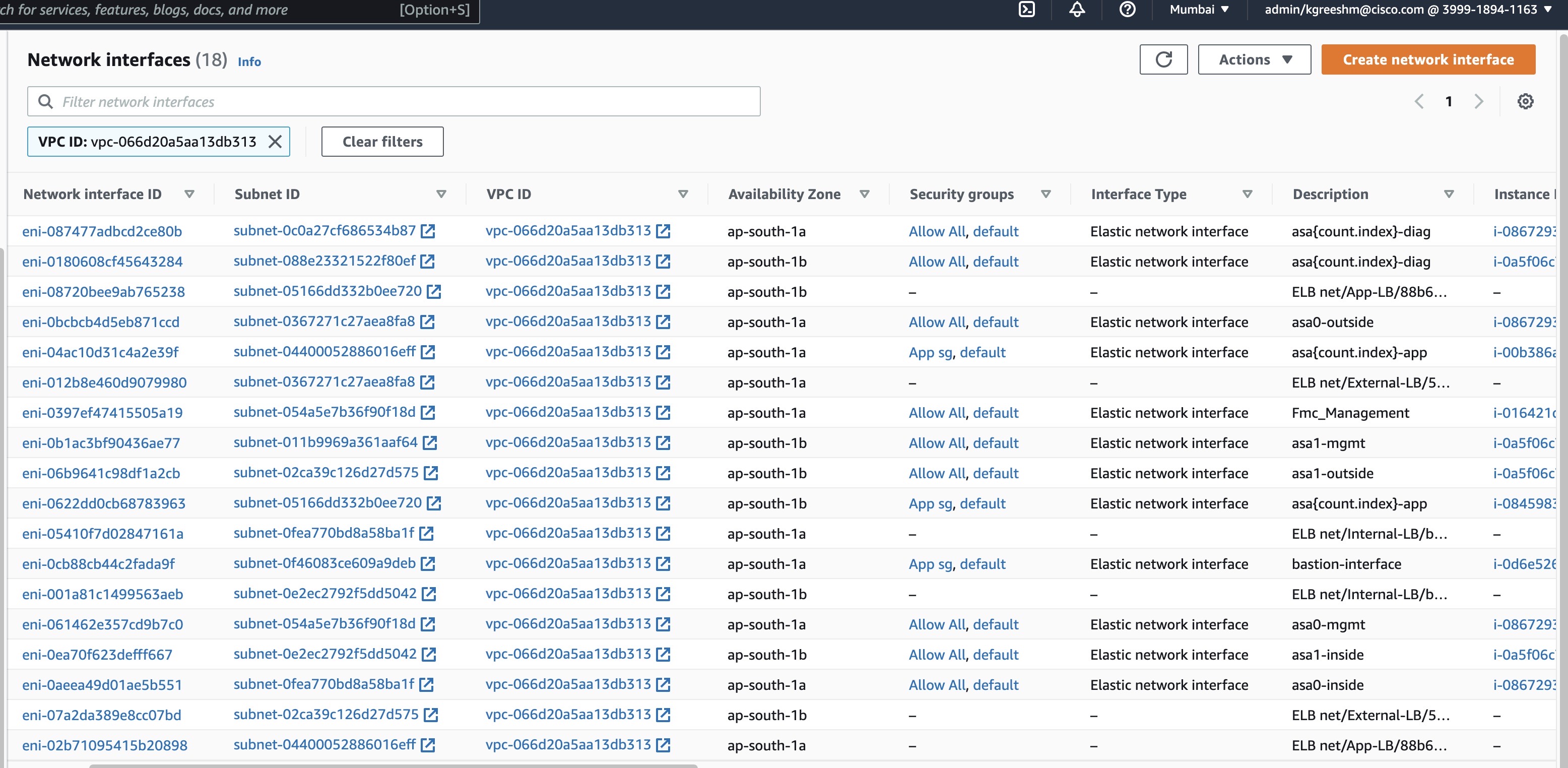
Task: Open external link icon for subnet-0c0a27cf686534b87
Action: tap(428, 231)
